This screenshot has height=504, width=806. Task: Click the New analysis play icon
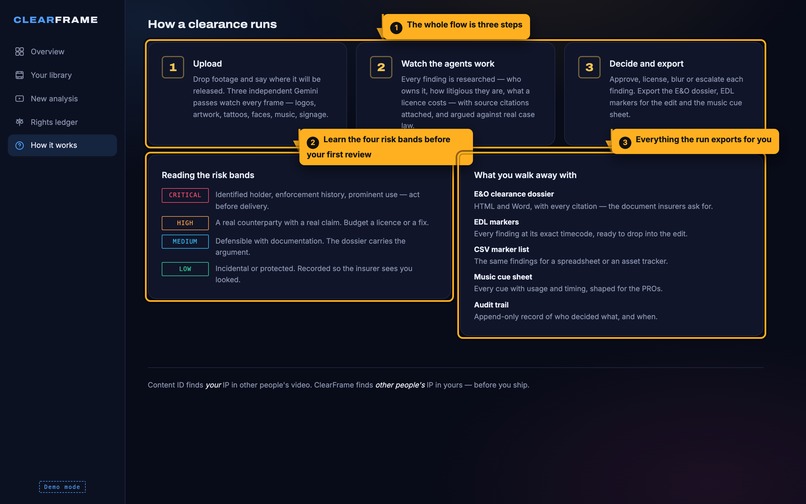pyautogui.click(x=20, y=99)
